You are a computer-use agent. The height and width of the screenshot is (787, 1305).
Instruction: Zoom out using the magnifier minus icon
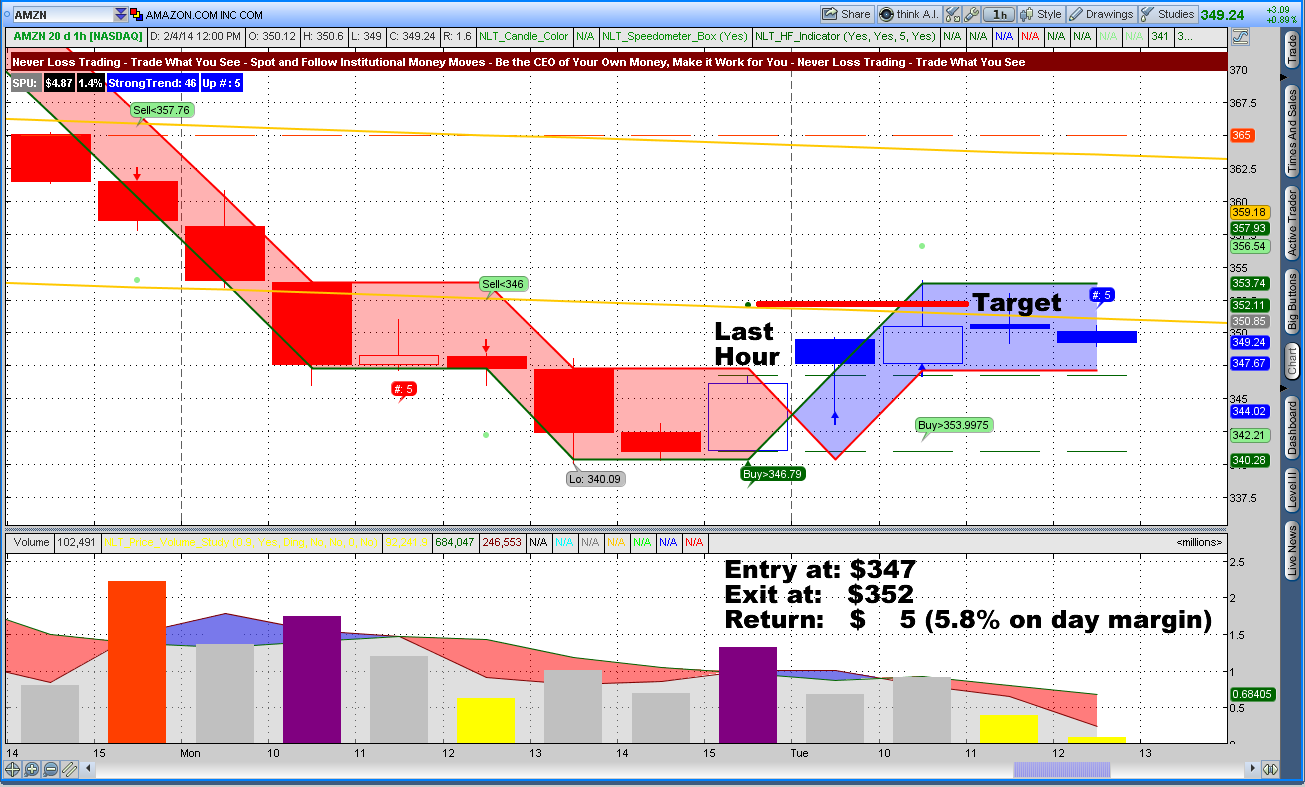48,769
